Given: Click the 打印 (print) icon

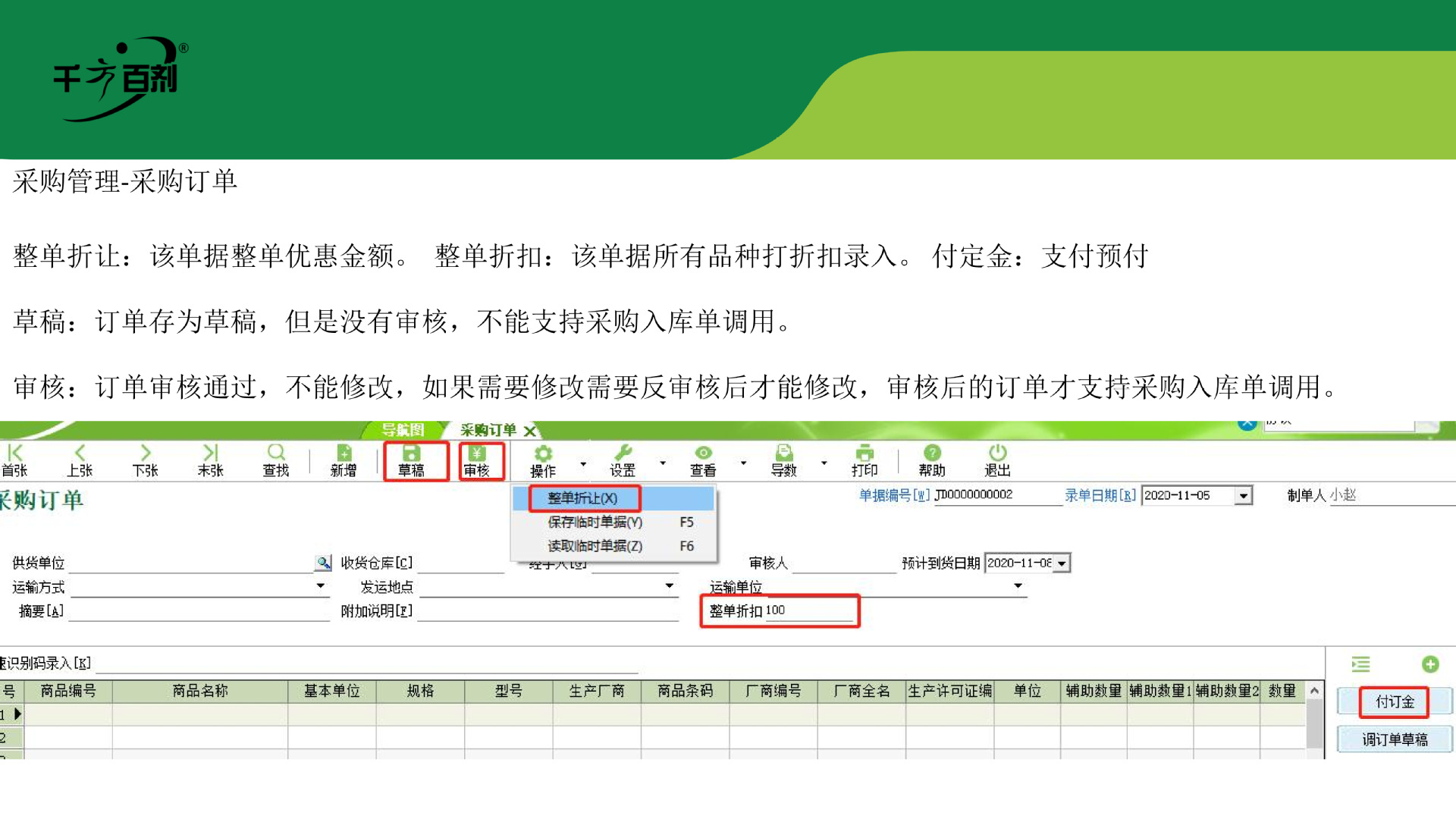Looking at the screenshot, I should [x=864, y=453].
